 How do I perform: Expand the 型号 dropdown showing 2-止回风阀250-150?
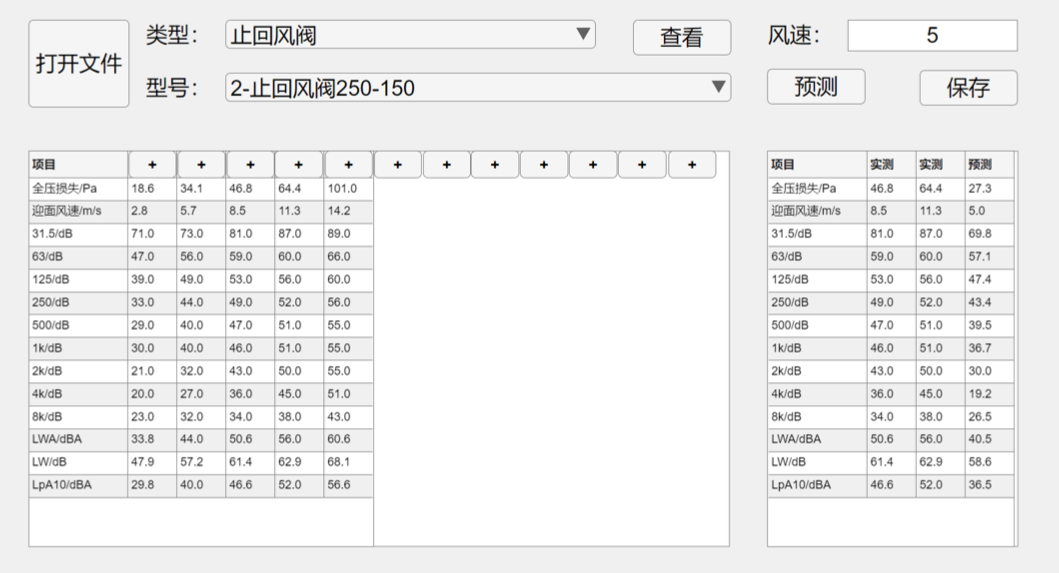pos(478,88)
